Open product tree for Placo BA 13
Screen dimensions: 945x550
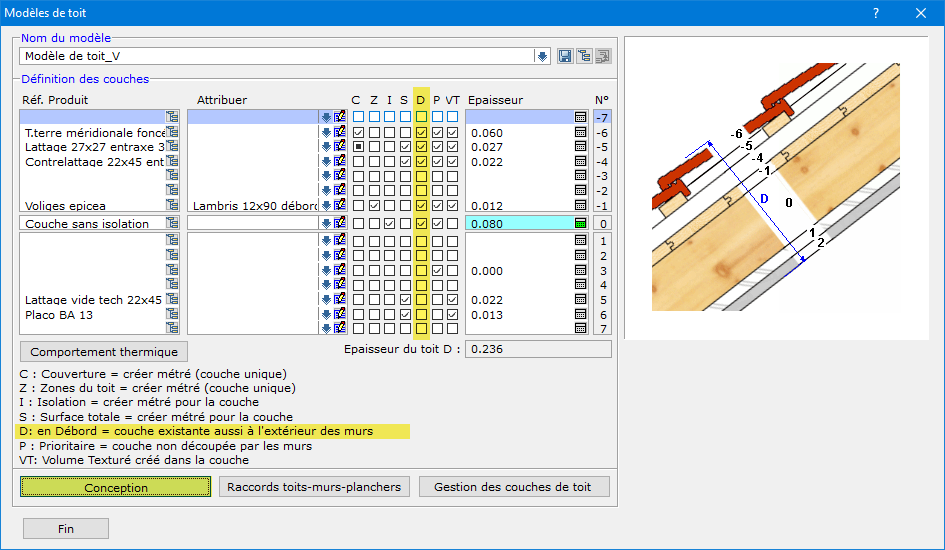tap(172, 314)
